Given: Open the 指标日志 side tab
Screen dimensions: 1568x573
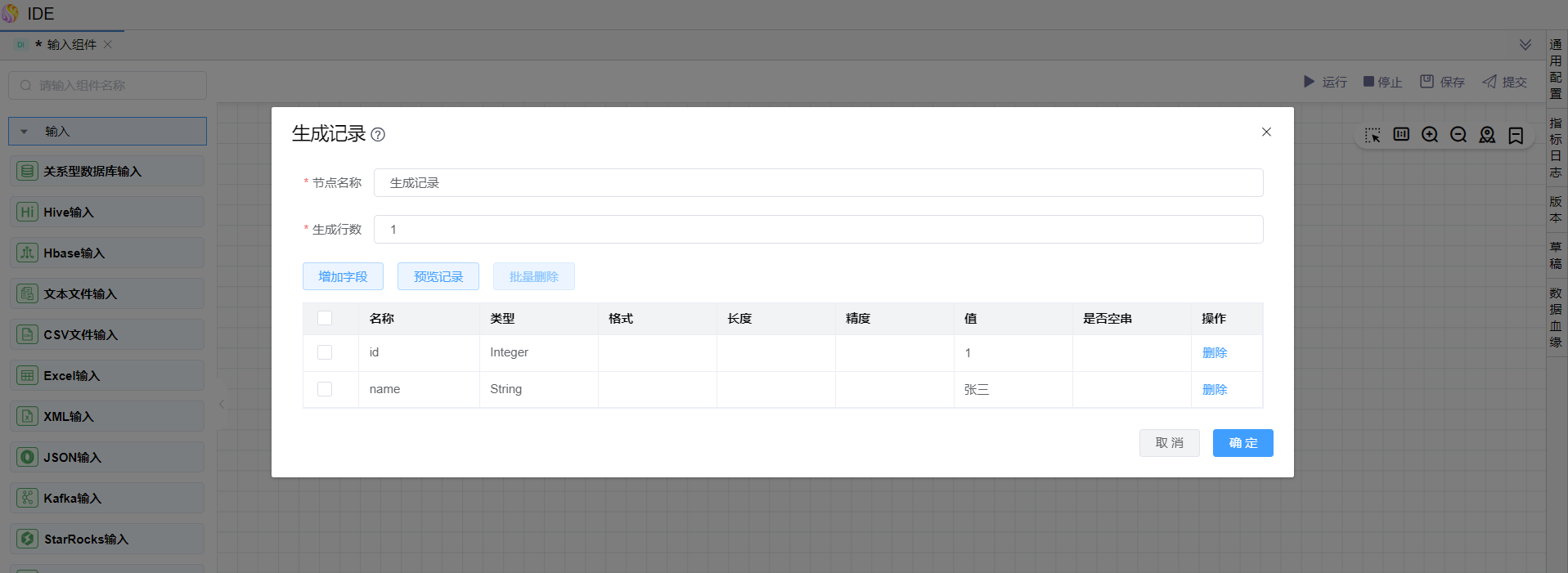Looking at the screenshot, I should [x=1556, y=147].
